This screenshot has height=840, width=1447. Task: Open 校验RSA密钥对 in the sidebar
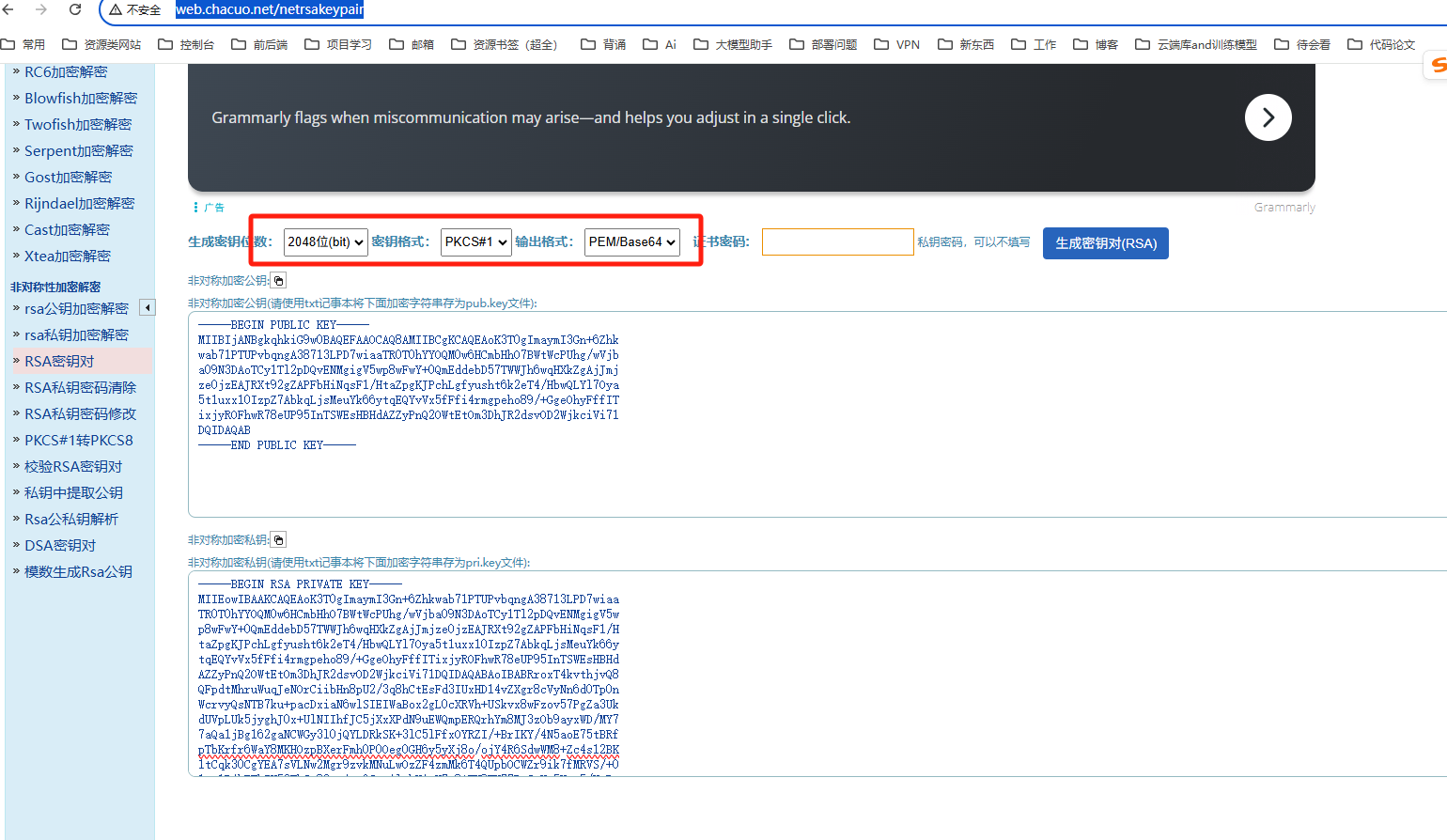pyautogui.click(x=73, y=466)
